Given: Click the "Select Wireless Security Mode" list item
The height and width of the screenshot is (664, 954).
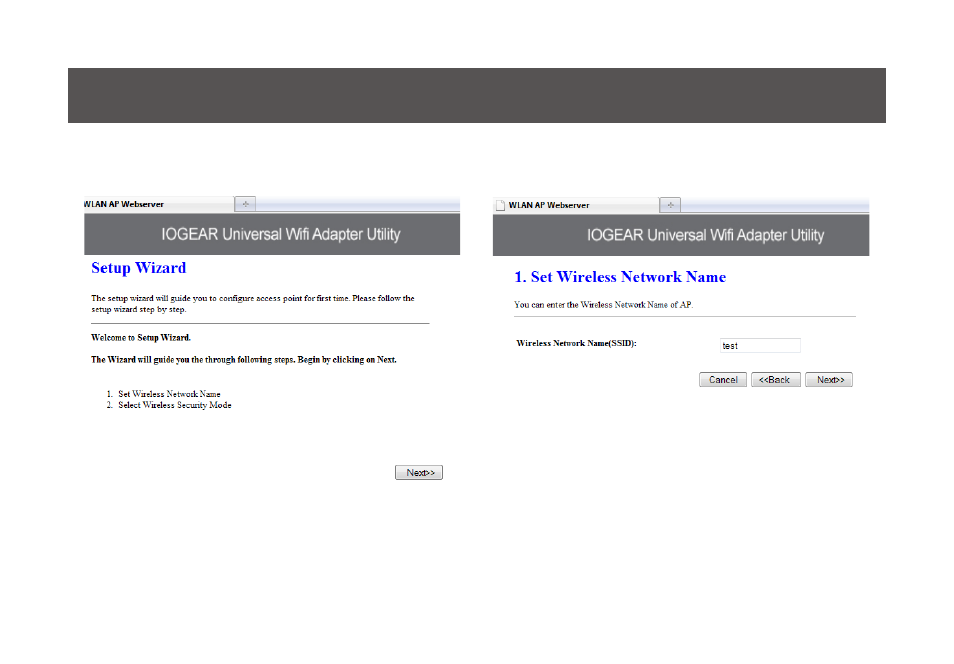Looking at the screenshot, I should [x=175, y=405].
